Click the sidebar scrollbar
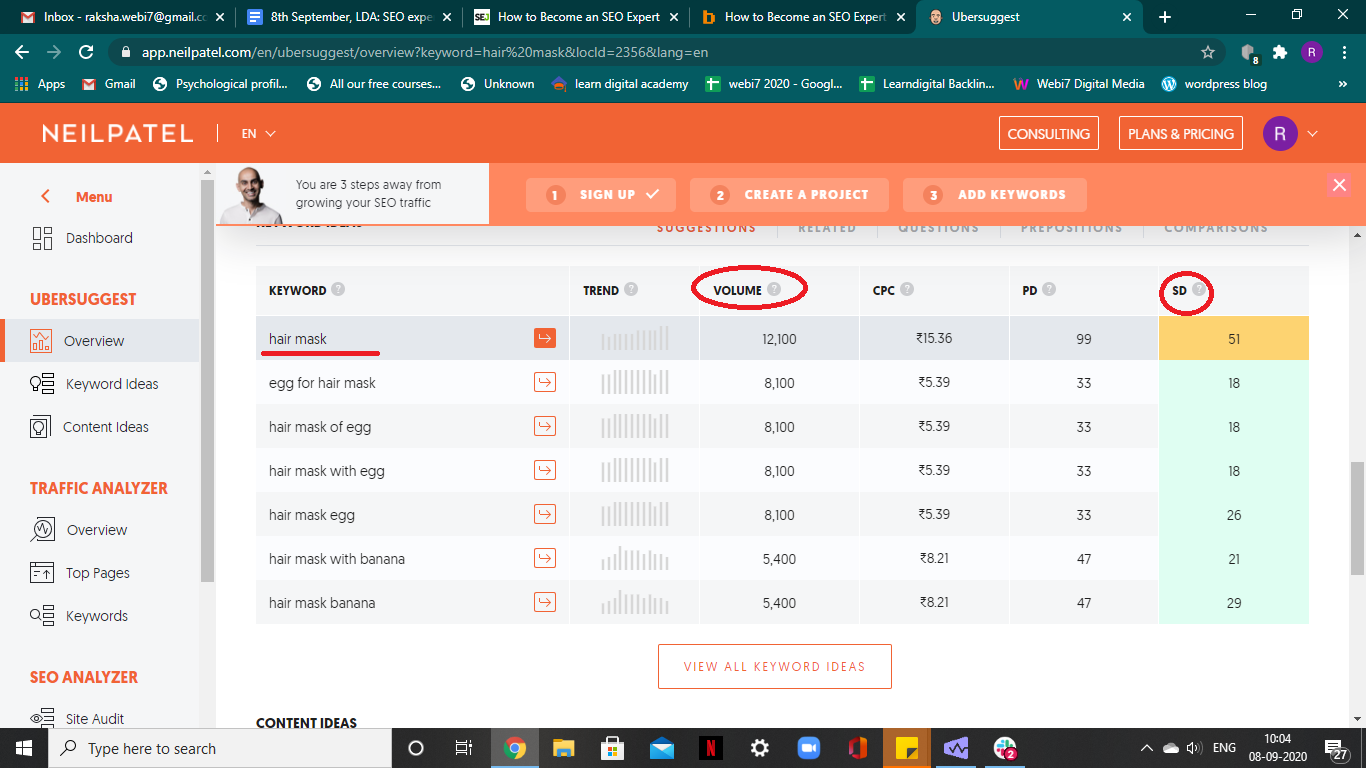The image size is (1366, 768). click(208, 380)
